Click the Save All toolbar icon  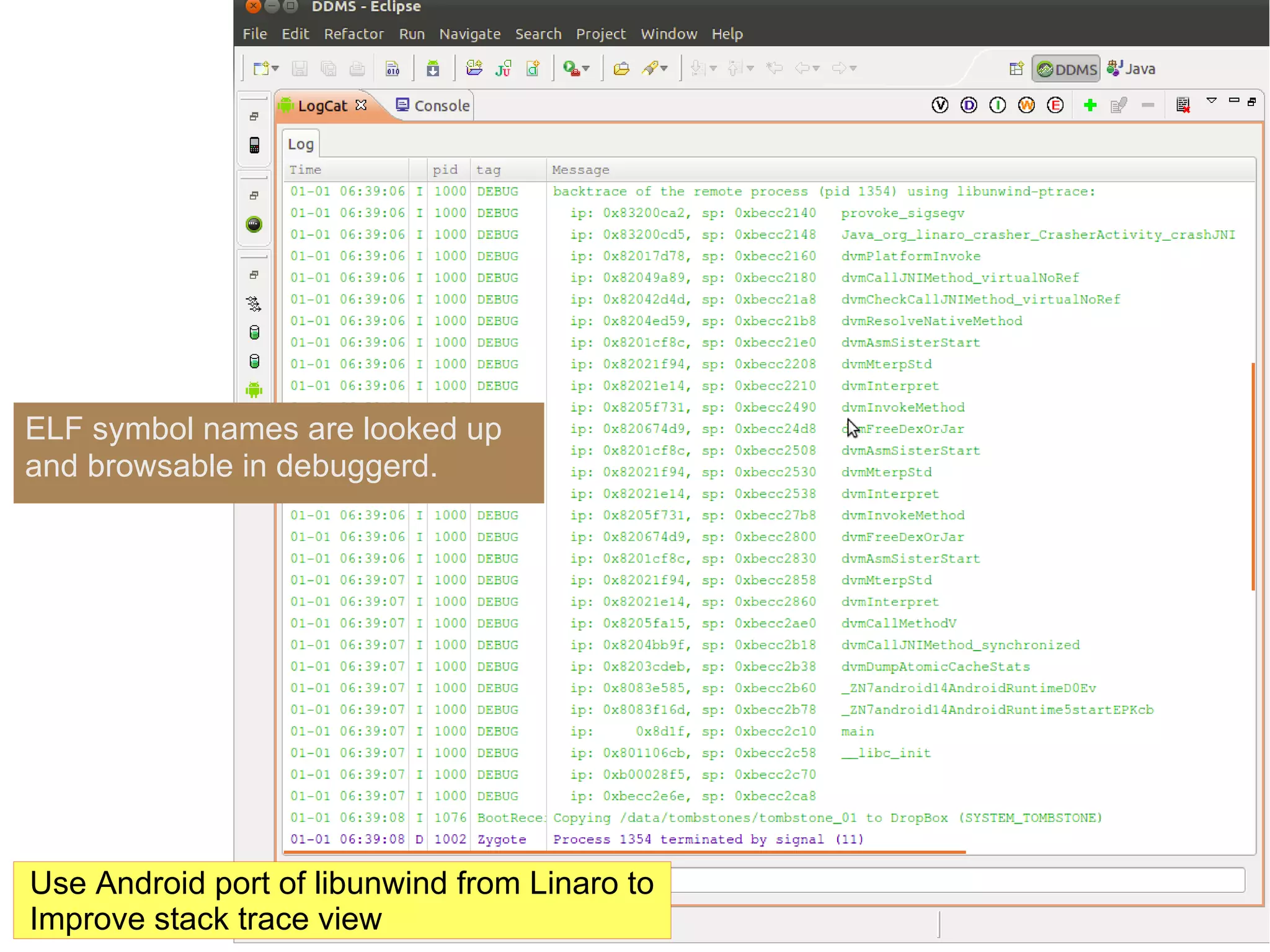[x=329, y=68]
